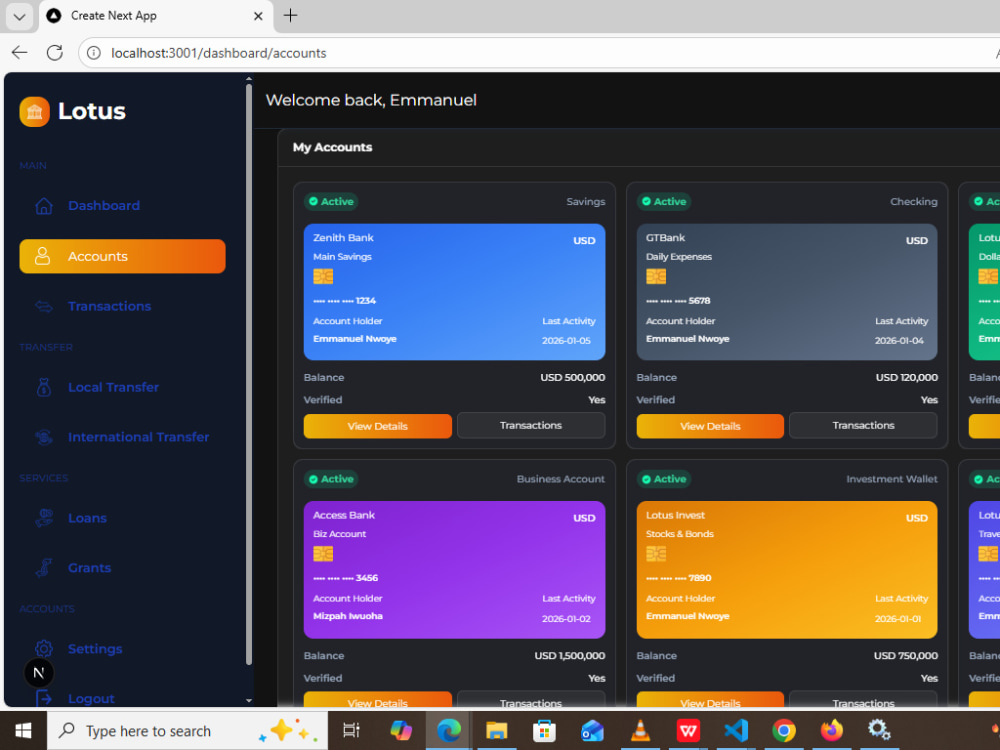Image resolution: width=1000 pixels, height=750 pixels.
Task: Click the Grants icon in sidebar
Action: tap(43, 568)
